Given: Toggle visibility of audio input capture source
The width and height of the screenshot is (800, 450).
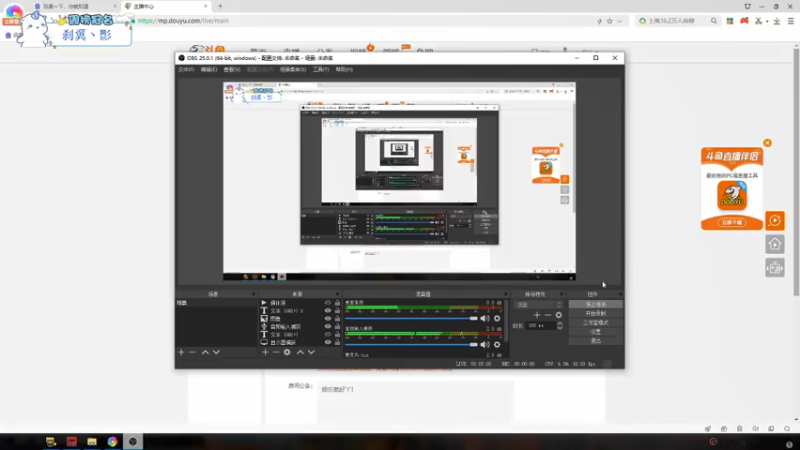Looking at the screenshot, I should 328,327.
